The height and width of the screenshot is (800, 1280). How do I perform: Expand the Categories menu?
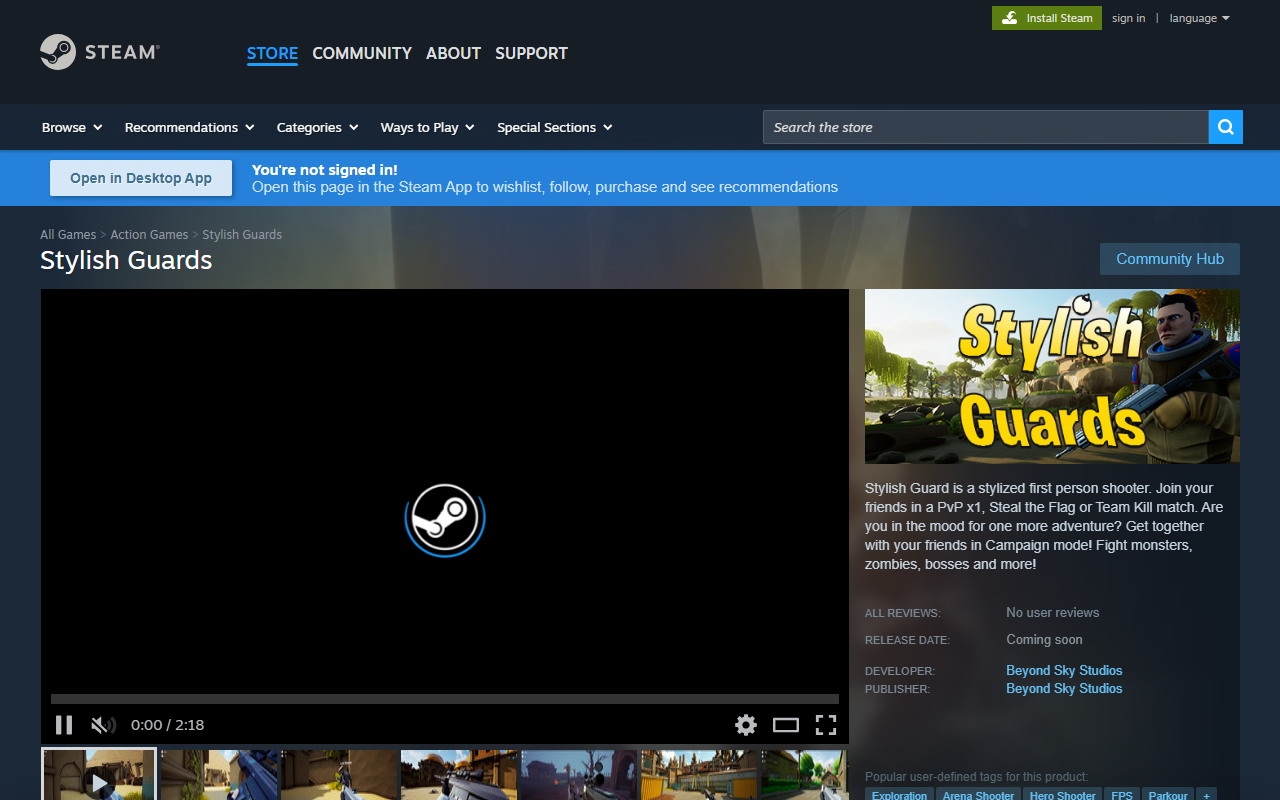pos(318,127)
